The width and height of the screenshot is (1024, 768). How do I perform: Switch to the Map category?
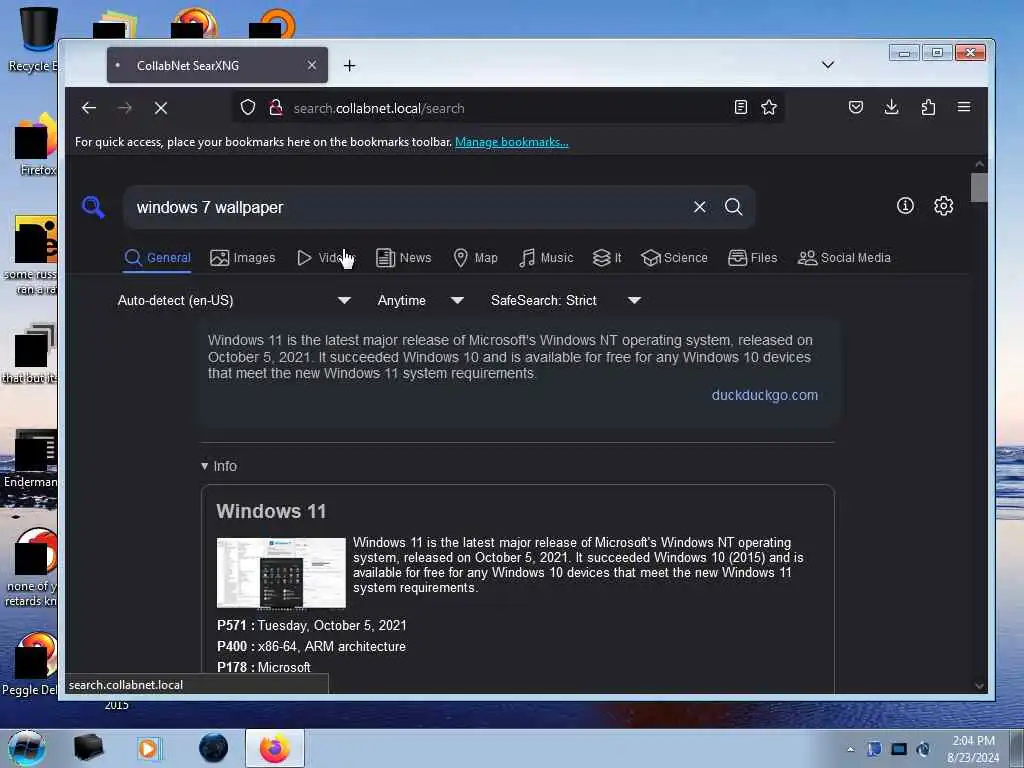point(475,258)
